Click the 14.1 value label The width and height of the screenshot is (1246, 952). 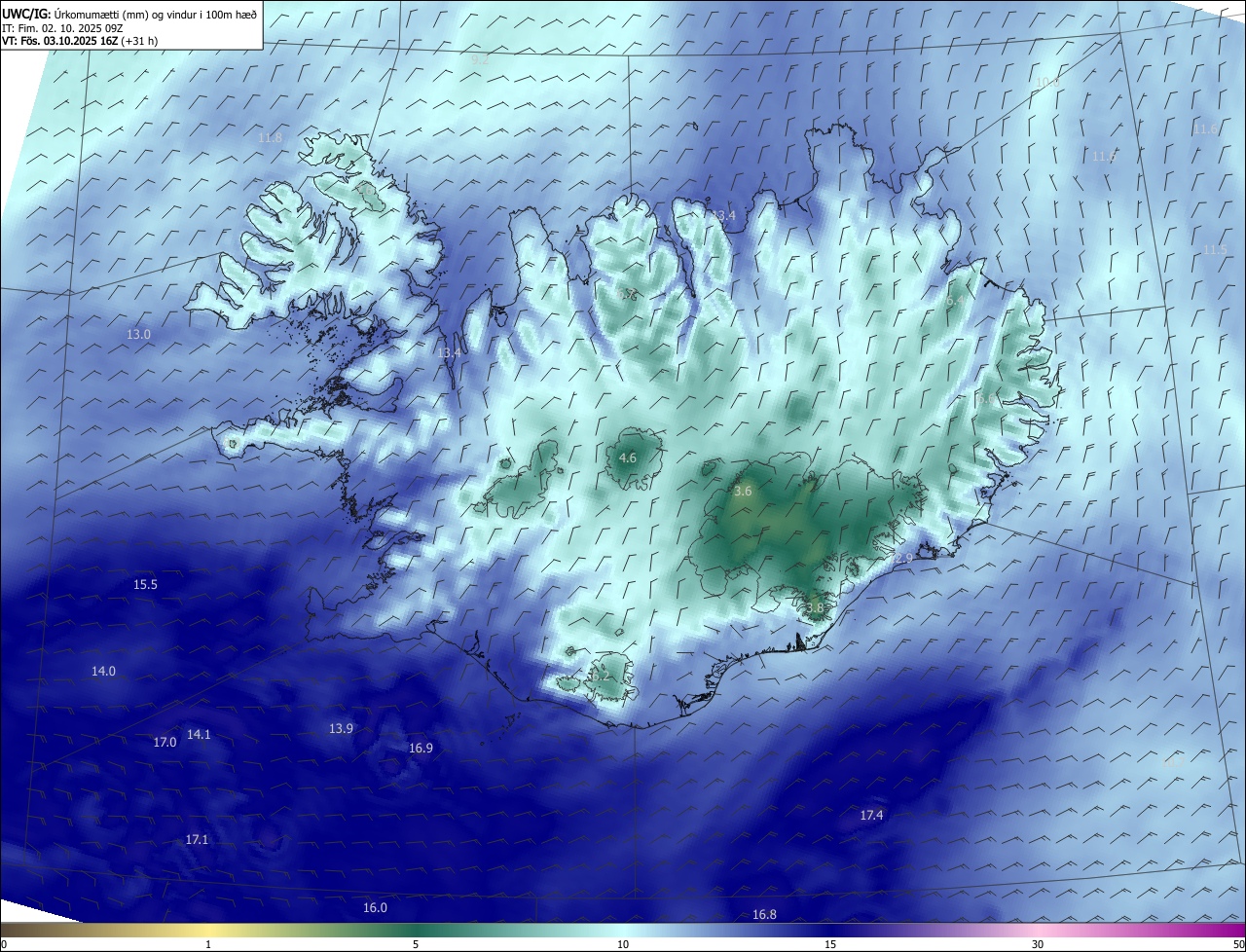pyautogui.click(x=199, y=735)
